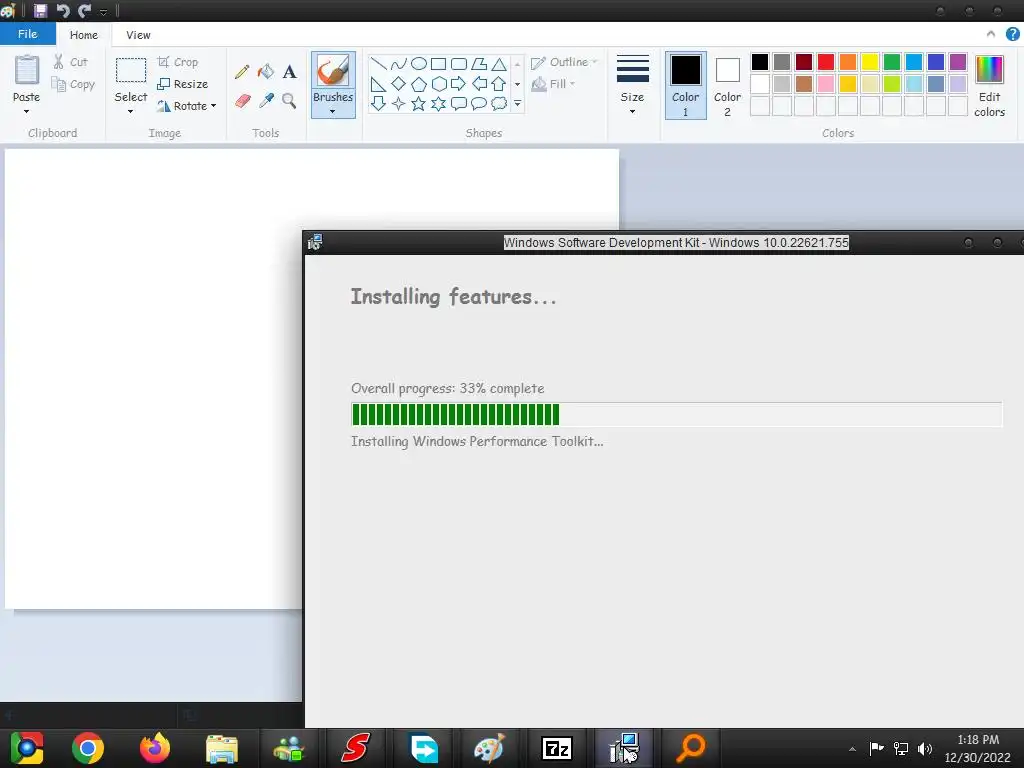The height and width of the screenshot is (768, 1024).
Task: Pick the green color swatch
Action: click(x=892, y=62)
